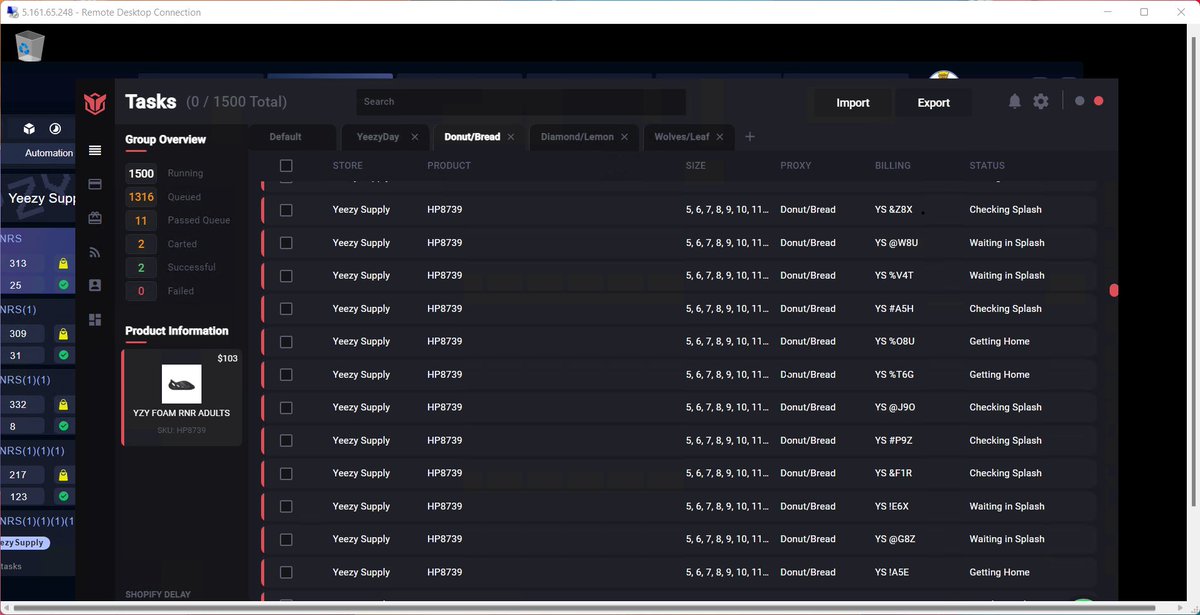The width and height of the screenshot is (1200, 615).
Task: Click the STATUS column header
Action: tap(987, 166)
